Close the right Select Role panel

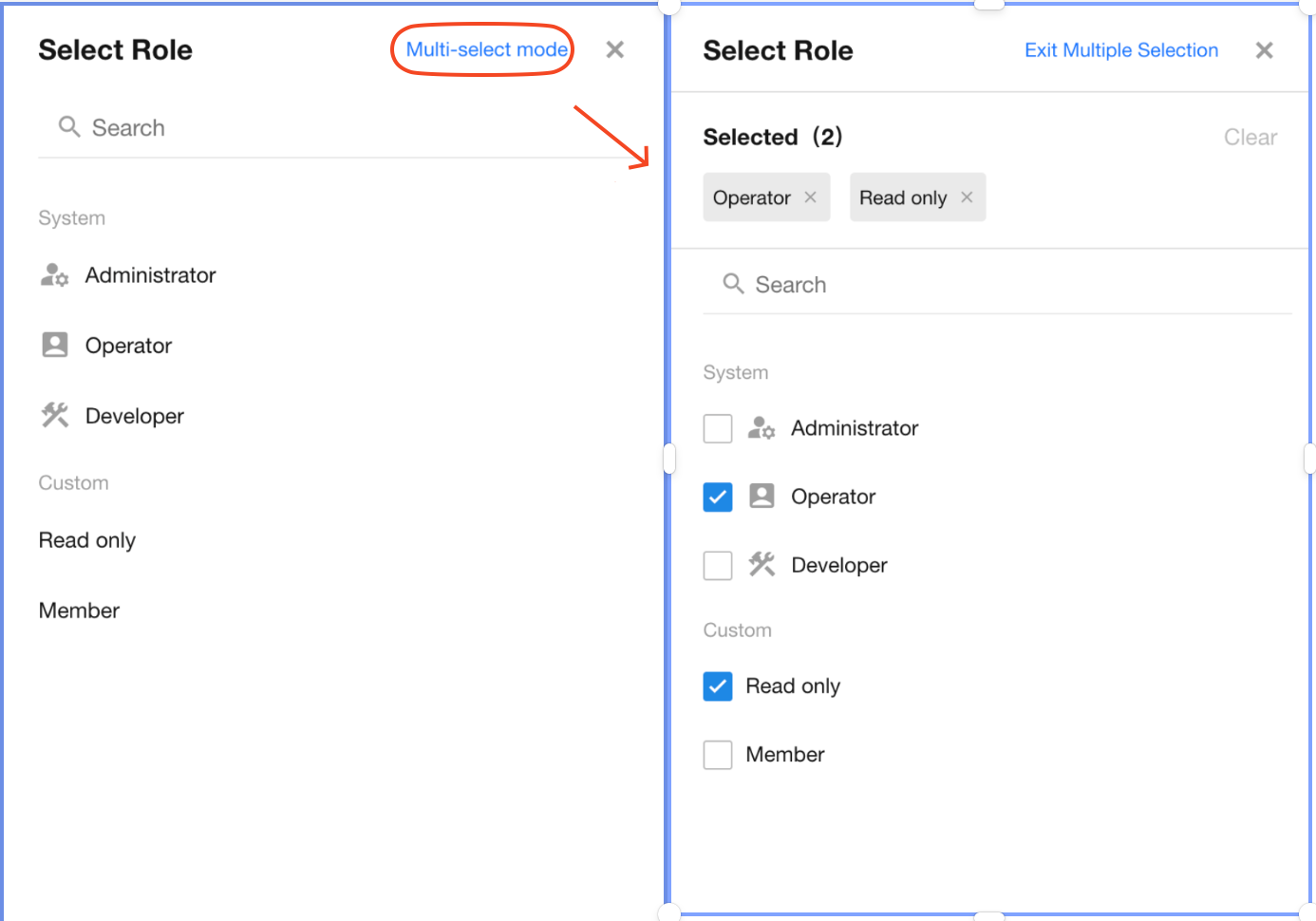point(1264,50)
